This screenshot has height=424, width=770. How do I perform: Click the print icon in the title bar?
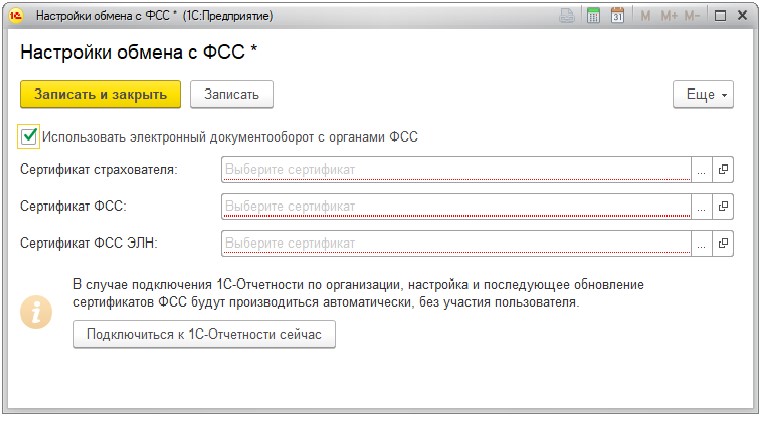567,16
